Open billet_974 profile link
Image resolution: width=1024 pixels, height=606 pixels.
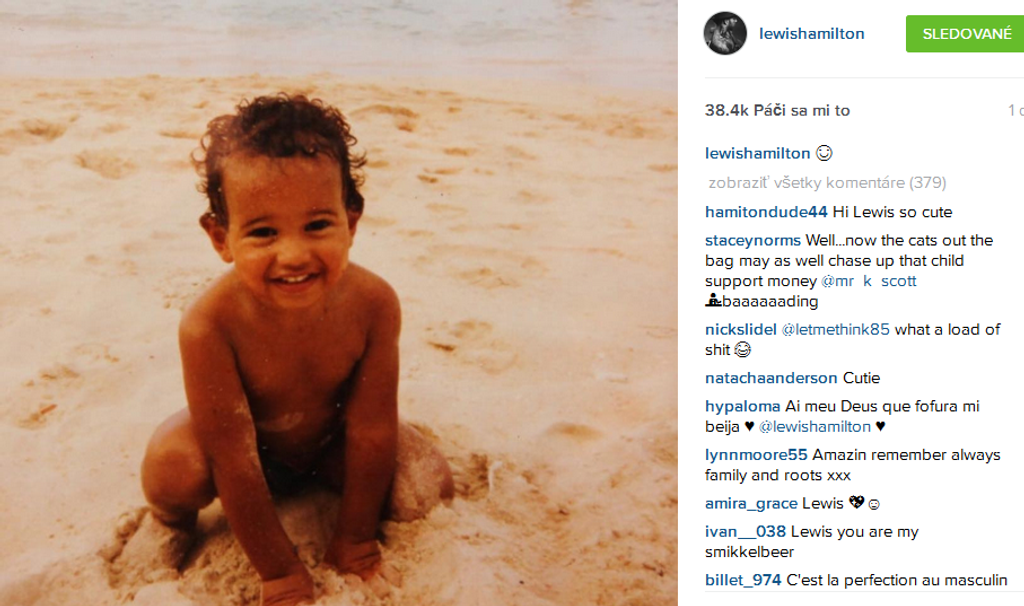(x=743, y=580)
